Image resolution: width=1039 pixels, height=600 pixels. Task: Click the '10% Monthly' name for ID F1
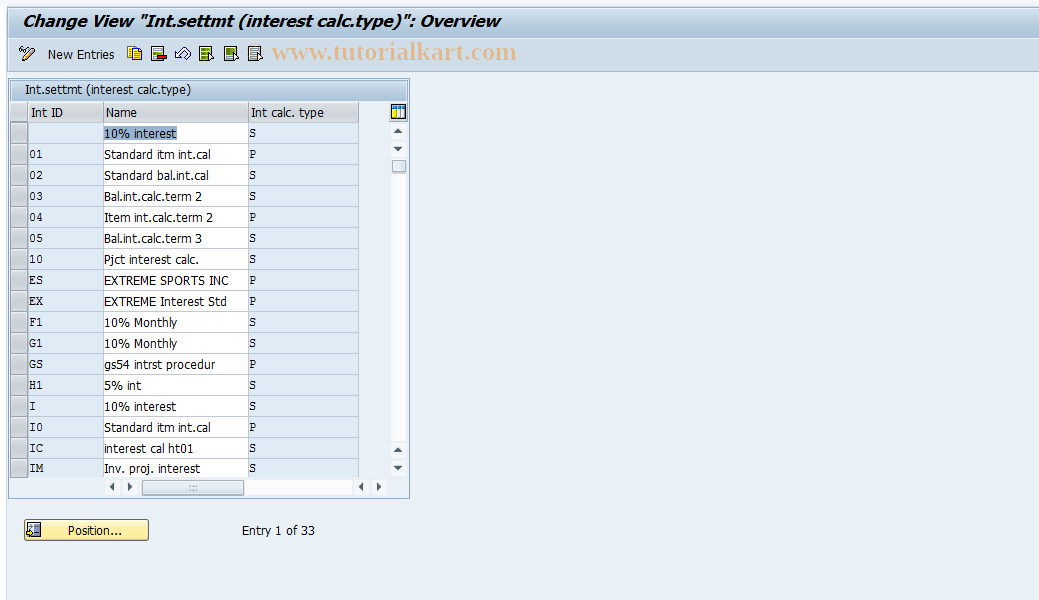[x=176, y=323]
